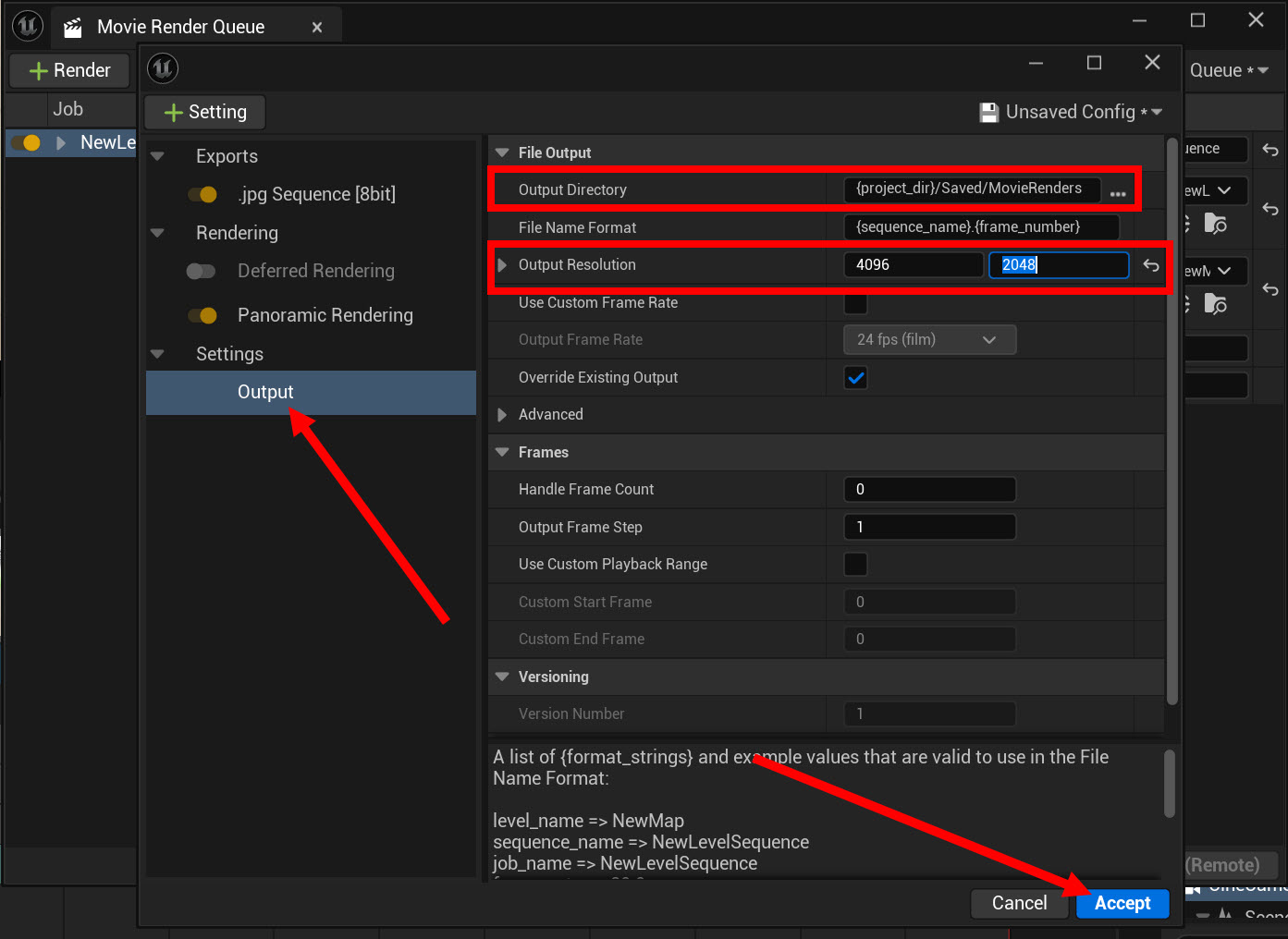The height and width of the screenshot is (939, 1288).
Task: Click the File Name Format field
Action: click(981, 227)
